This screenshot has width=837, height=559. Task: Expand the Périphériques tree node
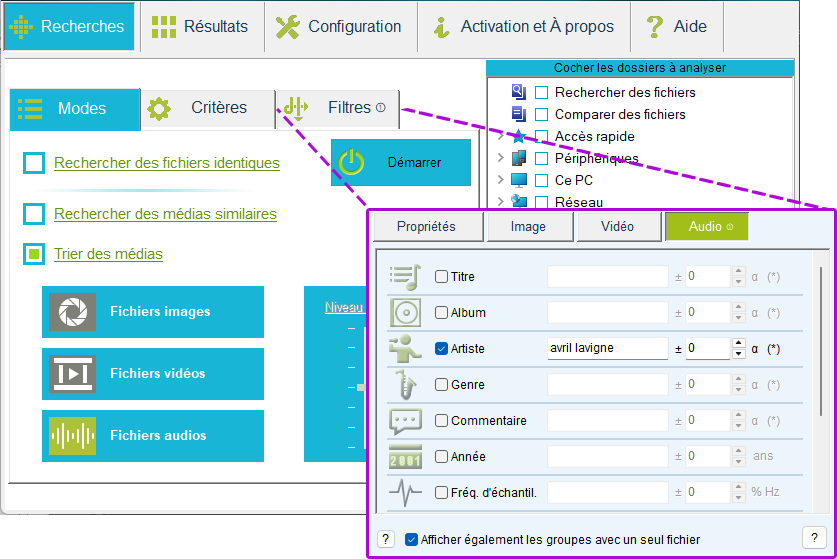tap(500, 158)
